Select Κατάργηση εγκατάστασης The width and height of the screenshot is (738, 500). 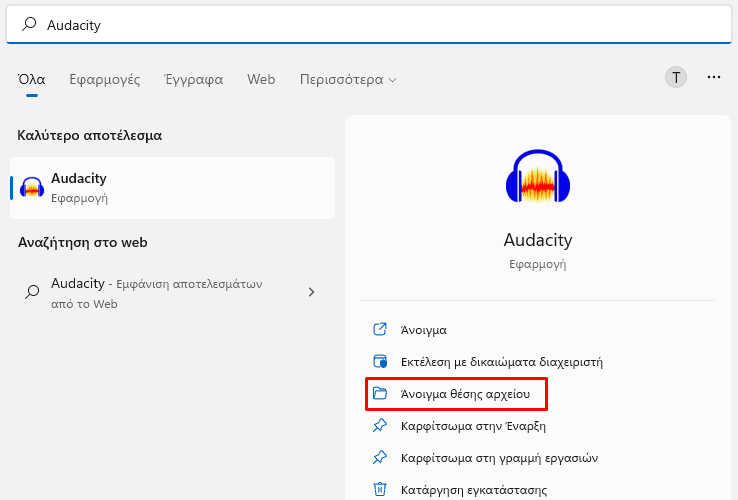tap(474, 490)
